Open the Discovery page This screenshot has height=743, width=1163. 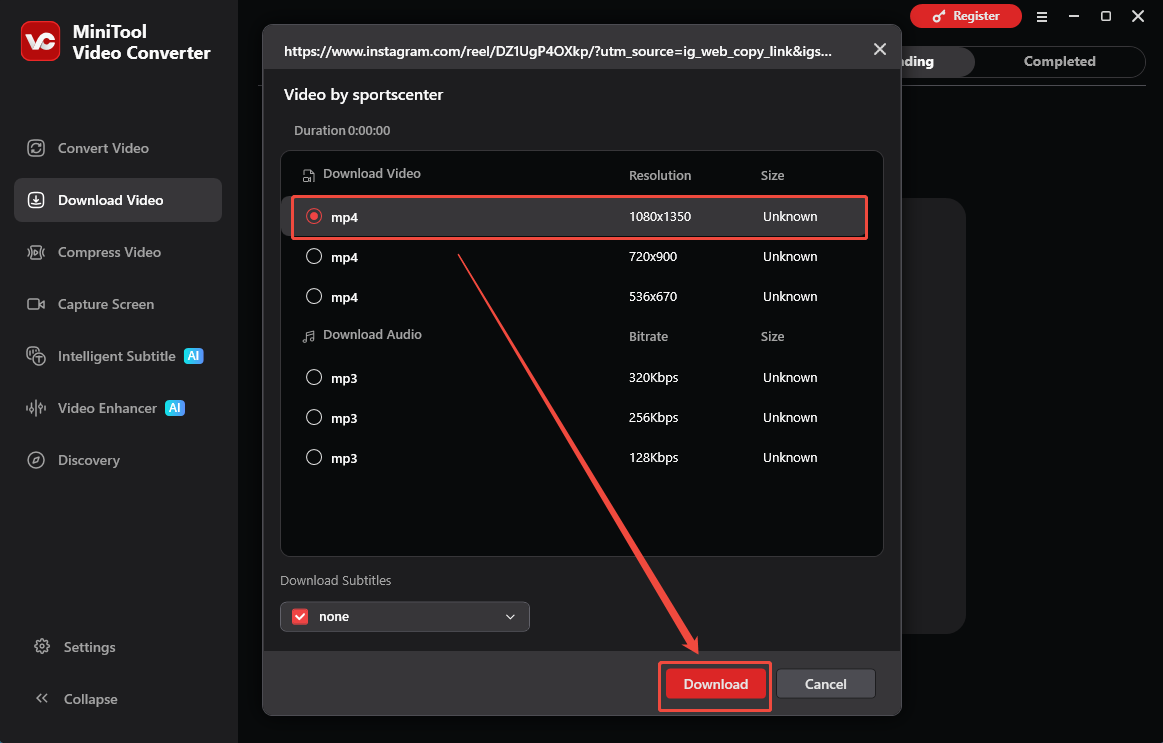[118, 460]
